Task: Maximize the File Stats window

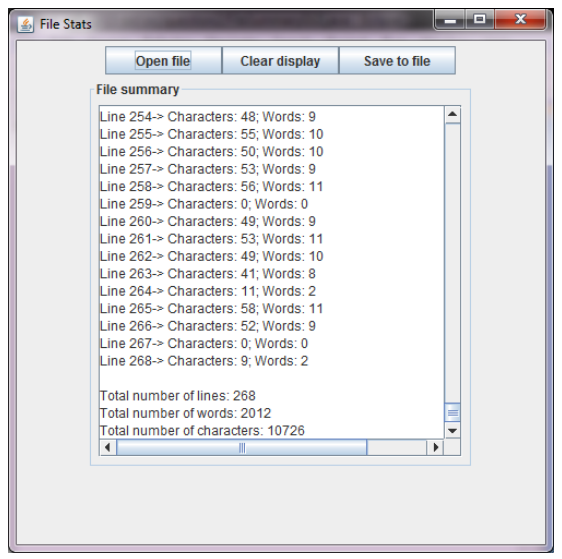Action: [x=480, y=20]
